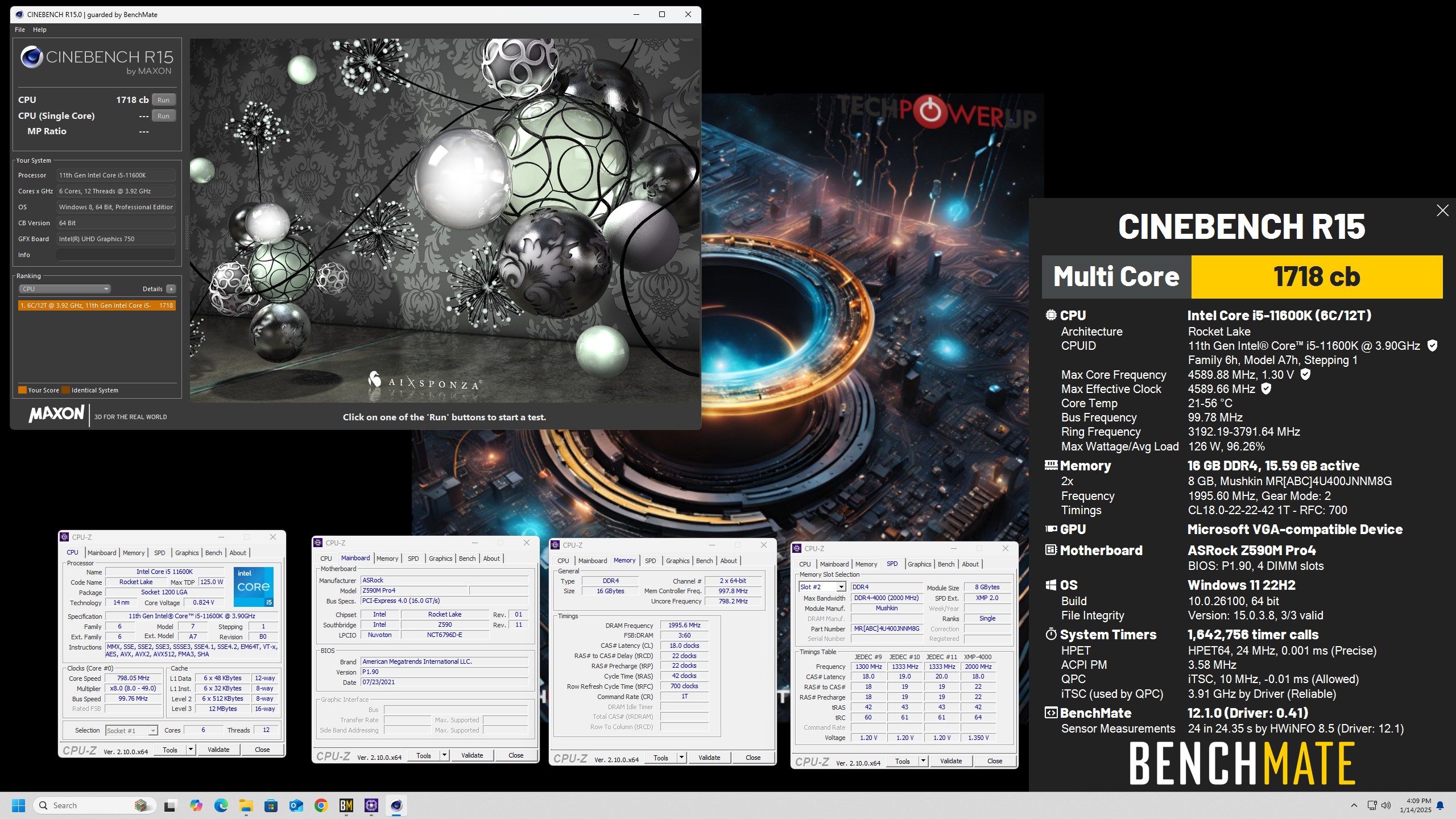Switch to Bench tab in first CPU-Z window
The height and width of the screenshot is (819, 1456).
point(214,553)
